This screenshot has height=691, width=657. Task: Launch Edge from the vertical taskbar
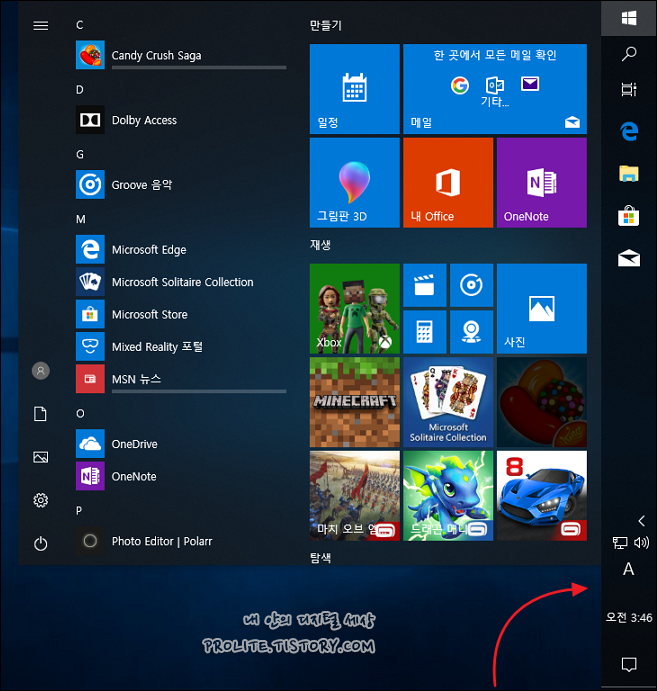(629, 131)
